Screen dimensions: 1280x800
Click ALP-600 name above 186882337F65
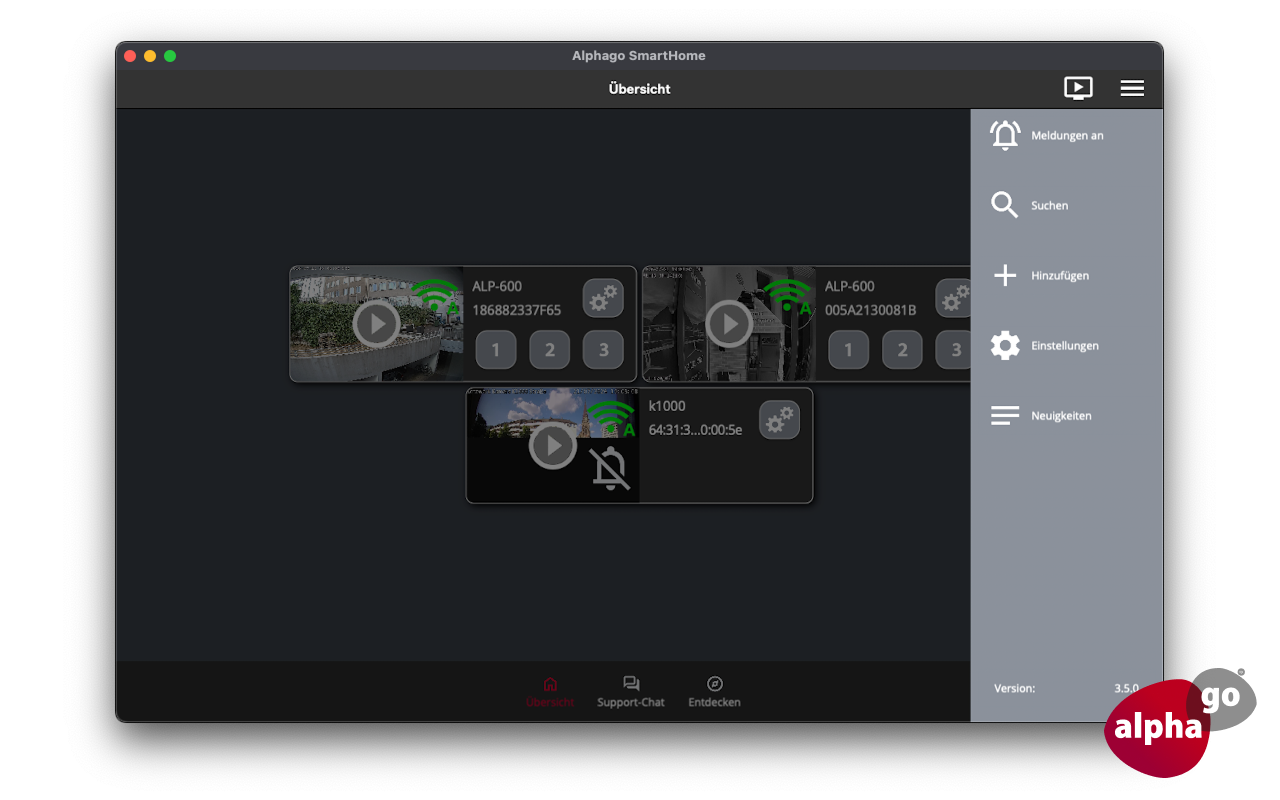497,286
